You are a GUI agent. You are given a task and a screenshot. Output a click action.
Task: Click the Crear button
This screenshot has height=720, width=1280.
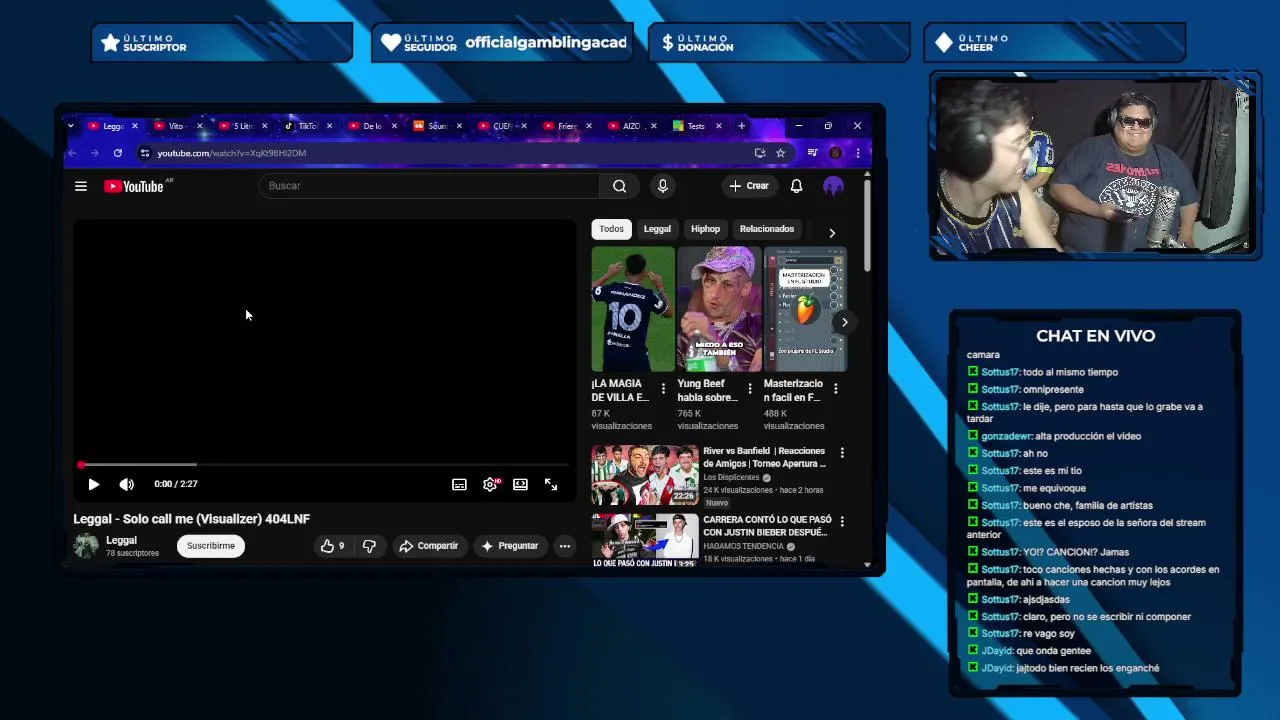(x=749, y=186)
